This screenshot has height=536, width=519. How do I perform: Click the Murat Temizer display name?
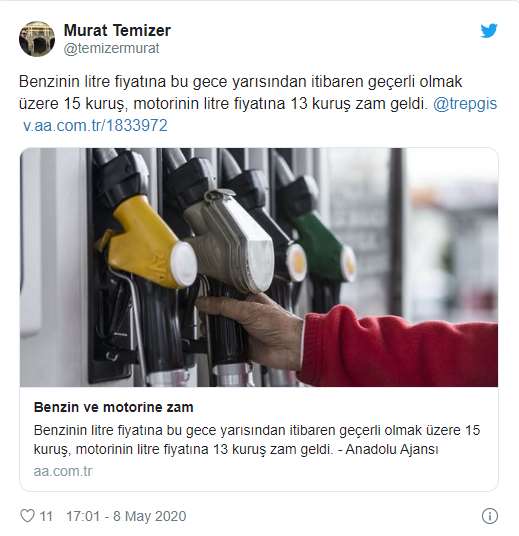[117, 30]
